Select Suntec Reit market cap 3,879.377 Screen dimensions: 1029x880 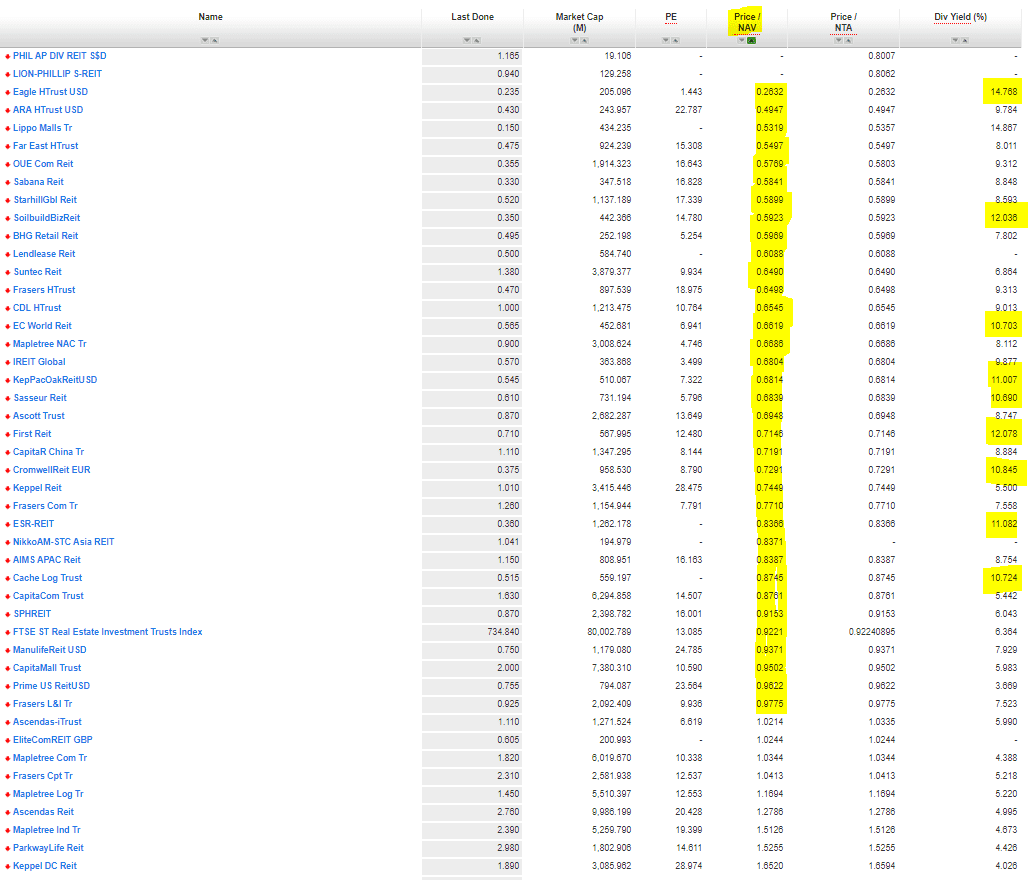(612, 272)
